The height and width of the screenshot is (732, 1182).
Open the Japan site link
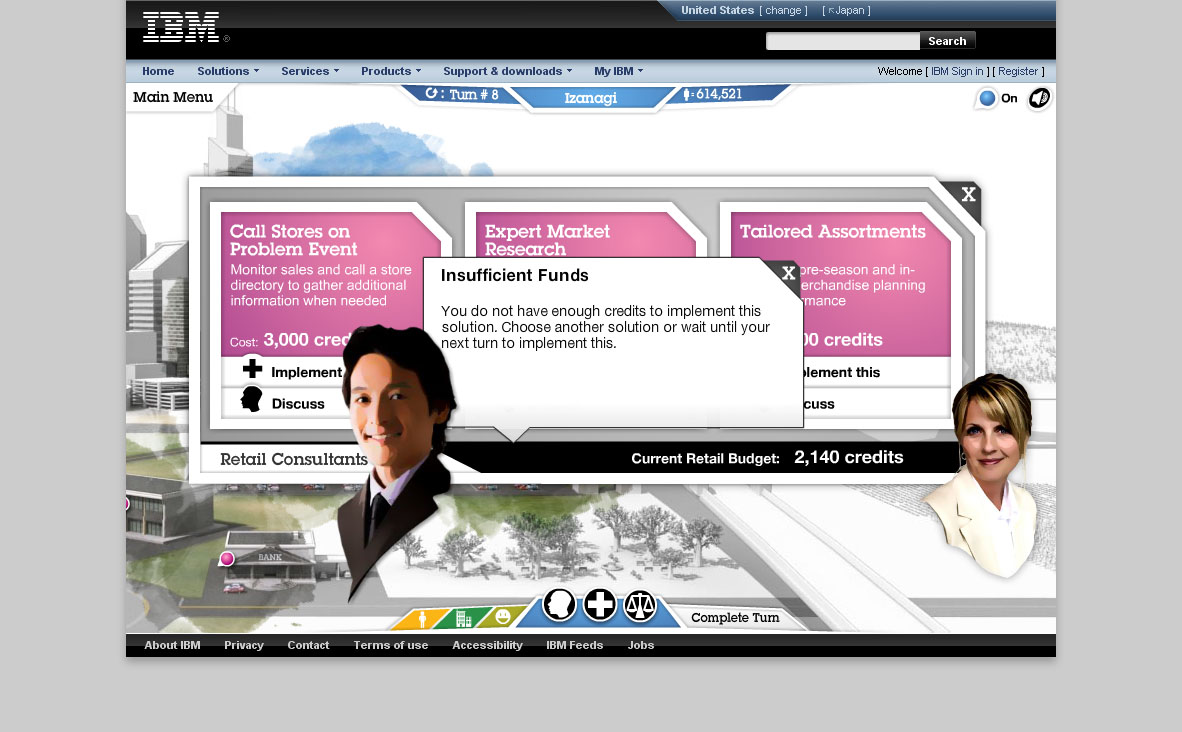[846, 11]
